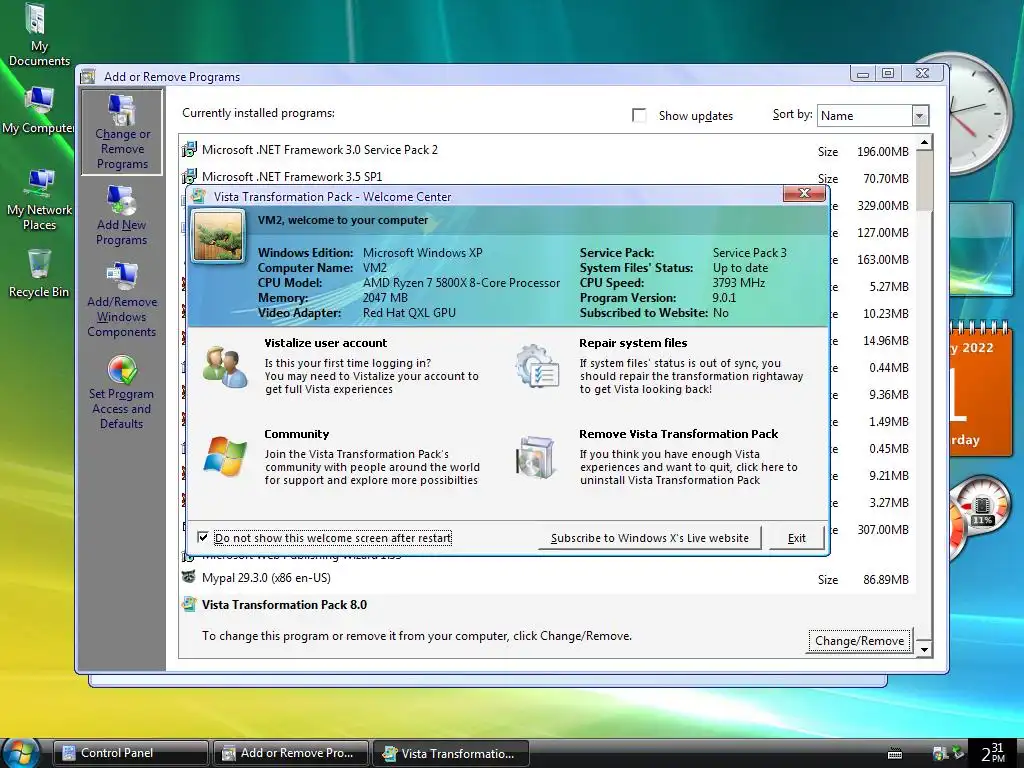The height and width of the screenshot is (768, 1024).
Task: Click the analog clock gadget
Action: coord(975,114)
